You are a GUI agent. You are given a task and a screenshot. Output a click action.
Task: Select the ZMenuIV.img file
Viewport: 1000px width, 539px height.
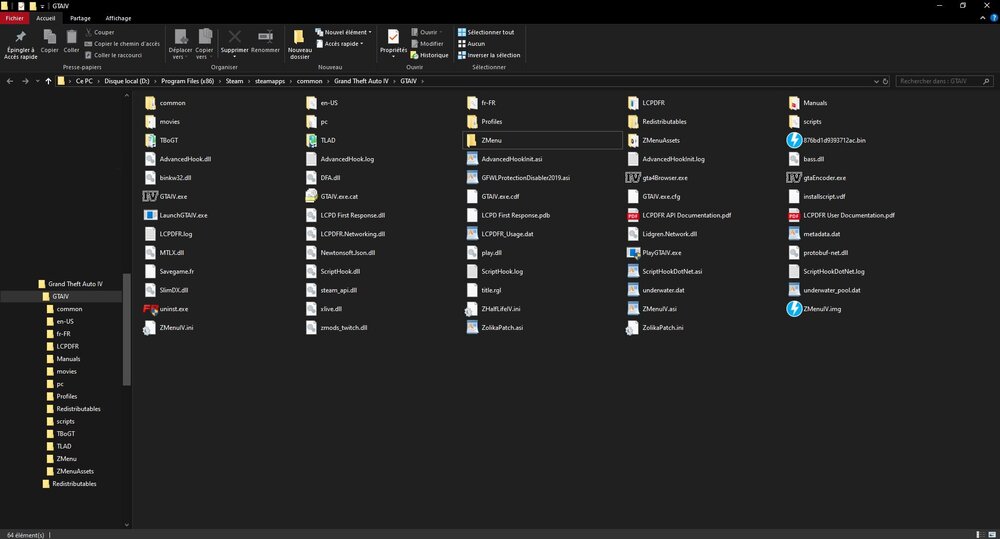pos(814,309)
